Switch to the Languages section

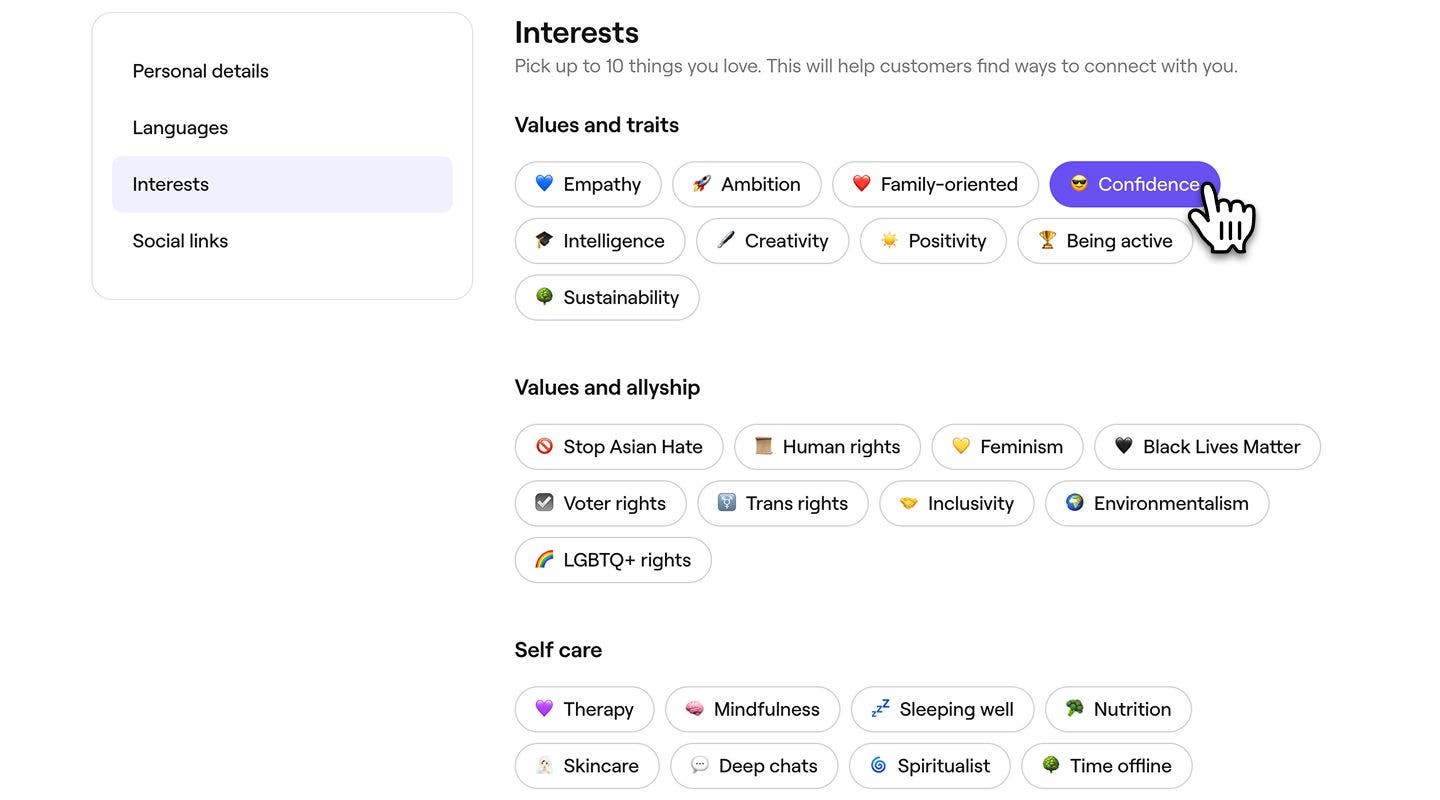point(180,128)
